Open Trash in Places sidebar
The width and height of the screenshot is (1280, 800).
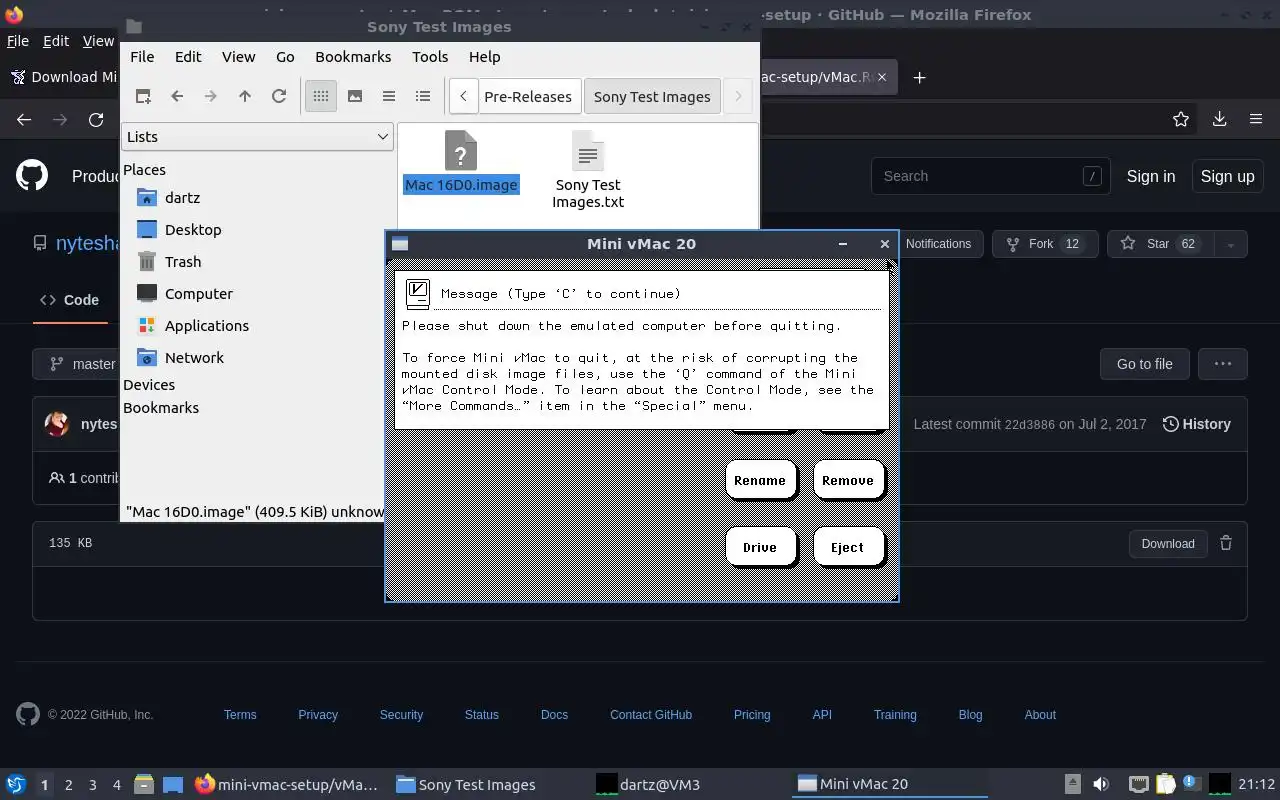[183, 262]
